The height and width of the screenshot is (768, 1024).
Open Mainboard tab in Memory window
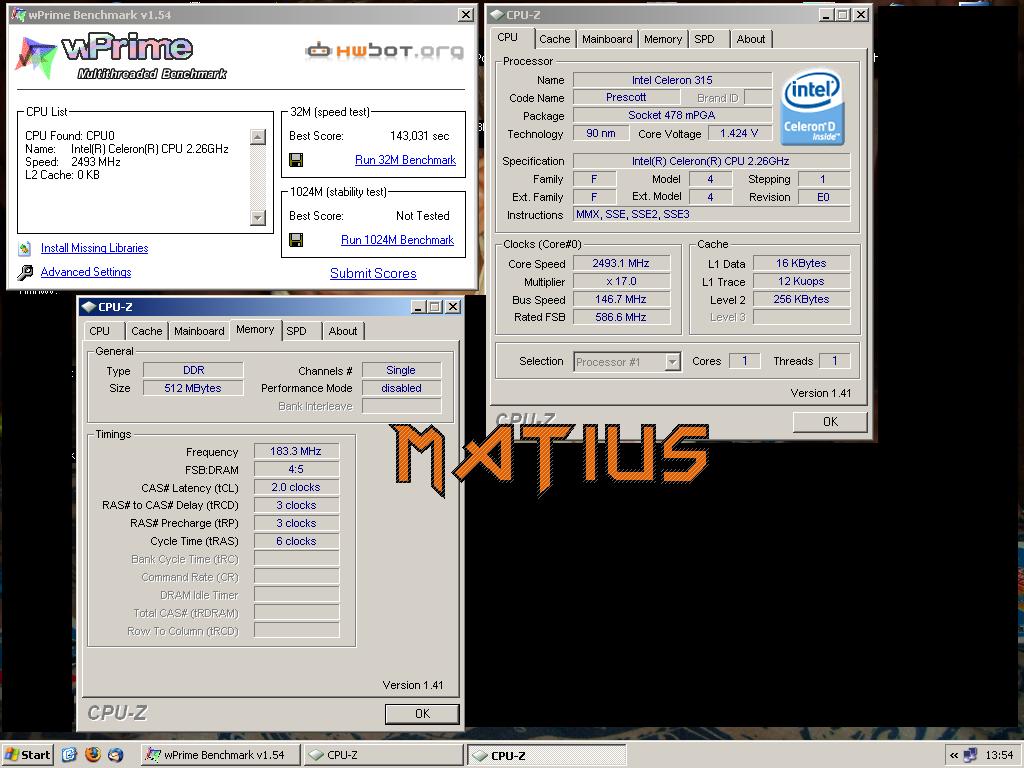pos(199,331)
